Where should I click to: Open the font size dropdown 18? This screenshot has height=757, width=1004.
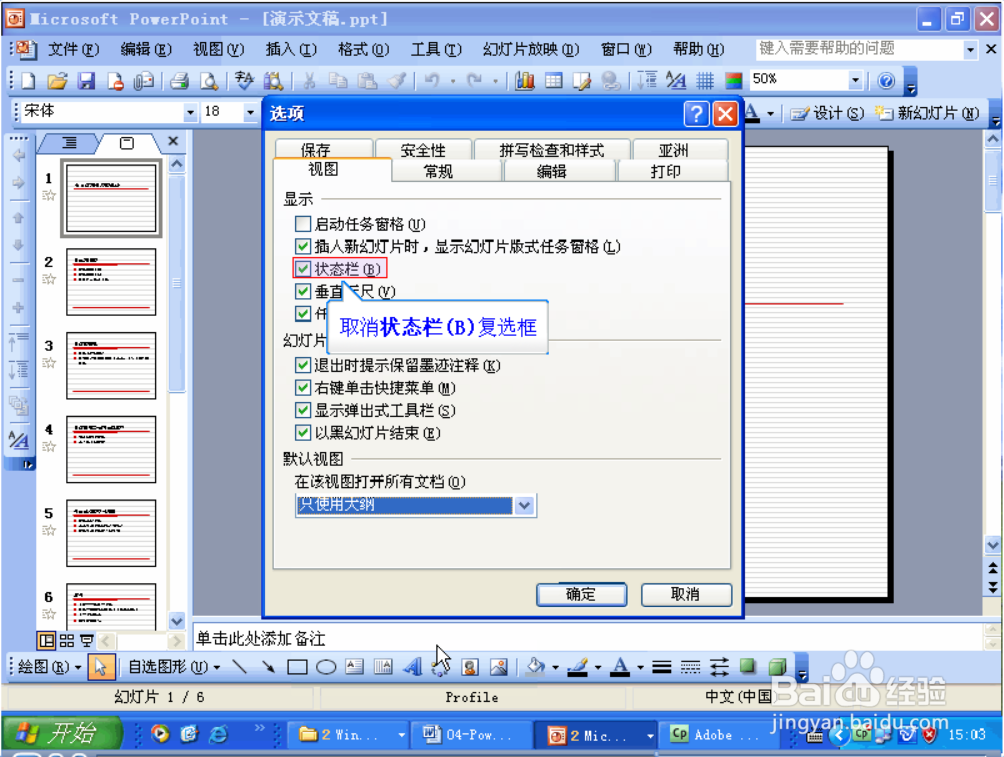point(250,113)
